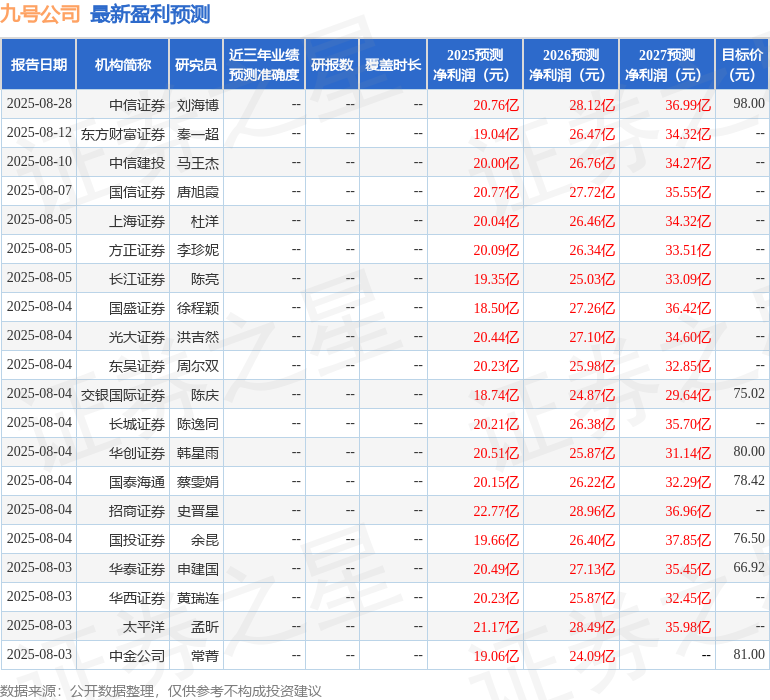Click researcher name 李珍妮
This screenshot has height=700, width=770.
click(x=197, y=250)
